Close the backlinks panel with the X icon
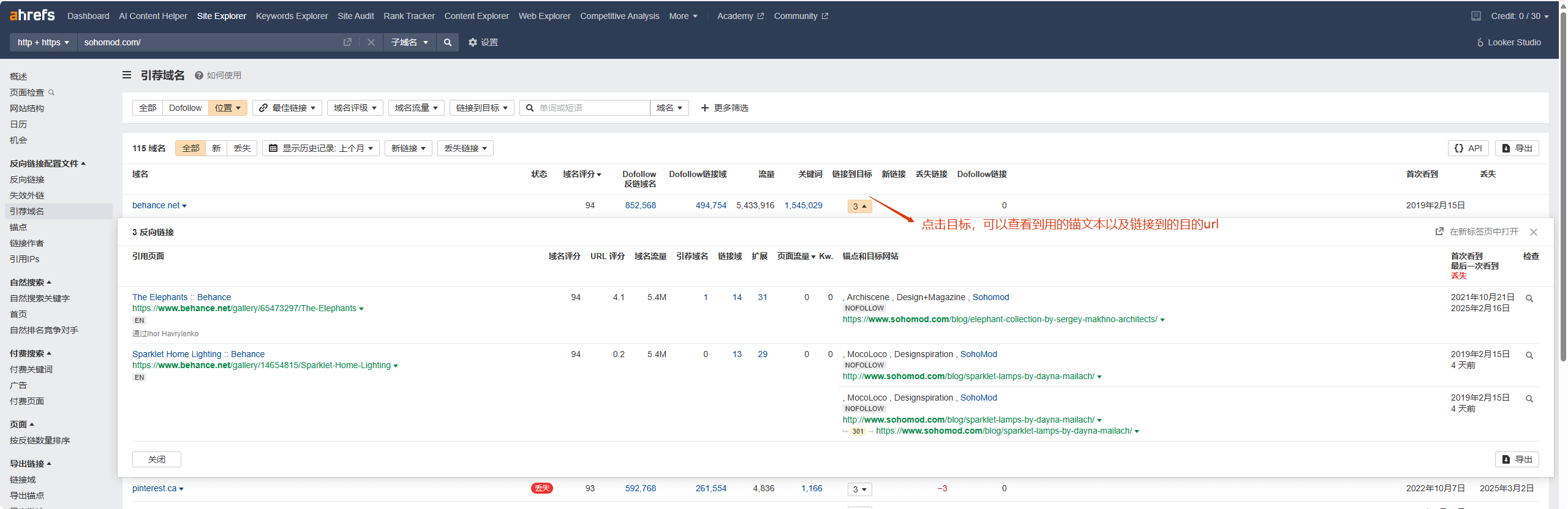Image resolution: width=1568 pixels, height=509 pixels. tap(1534, 232)
